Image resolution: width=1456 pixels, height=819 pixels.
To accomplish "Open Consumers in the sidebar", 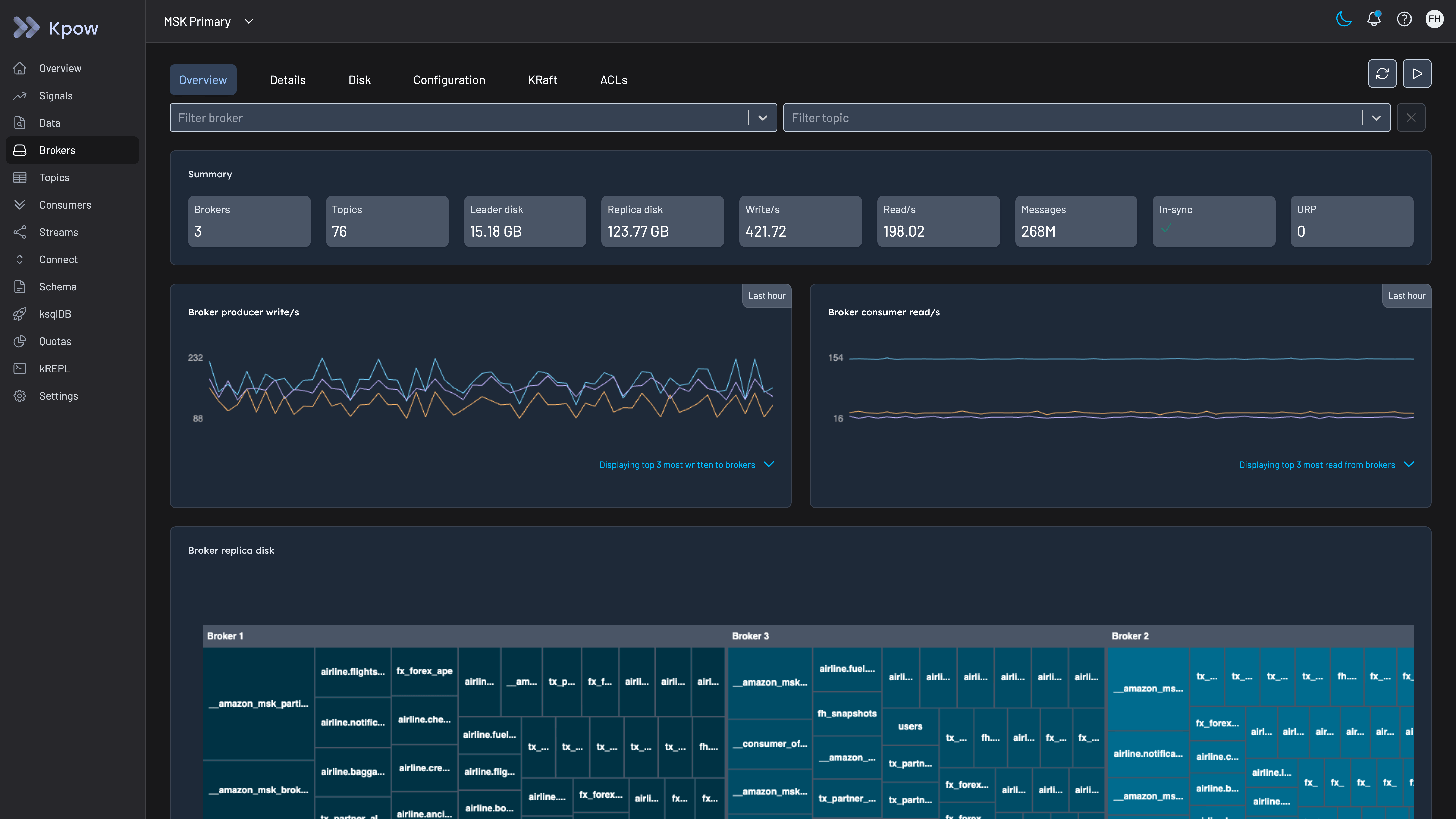I will [72, 204].
